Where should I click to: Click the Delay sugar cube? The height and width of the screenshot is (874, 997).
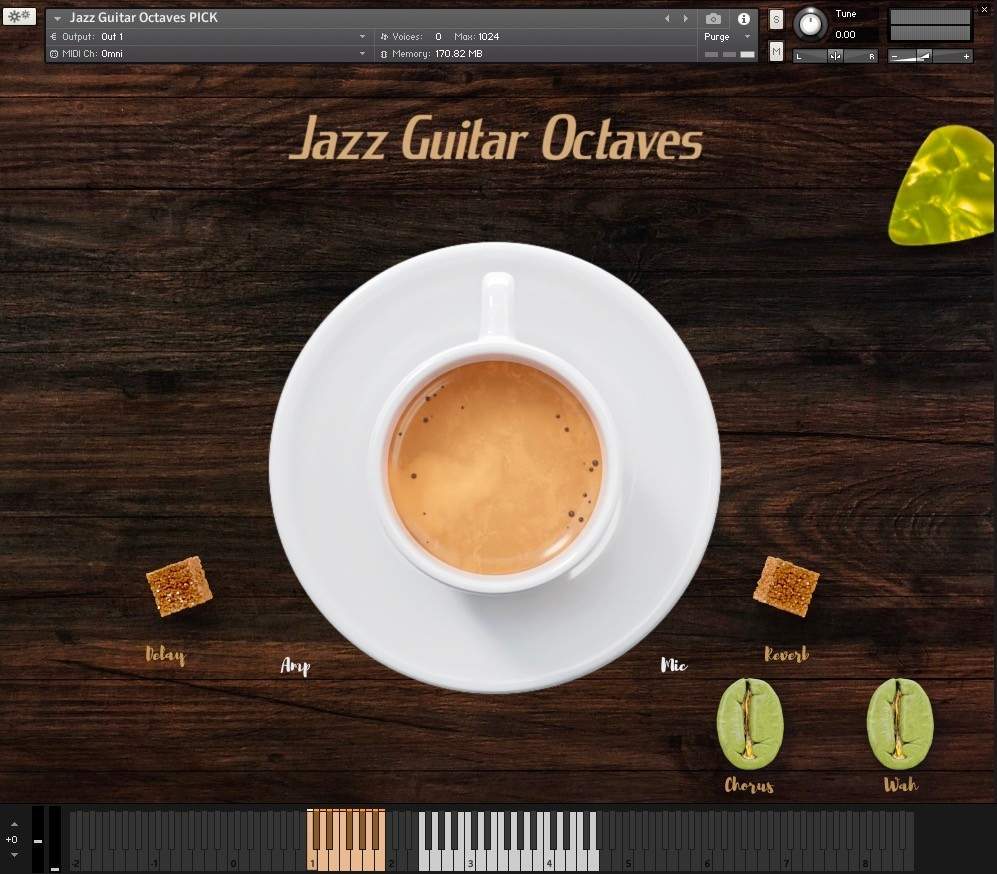coord(179,585)
